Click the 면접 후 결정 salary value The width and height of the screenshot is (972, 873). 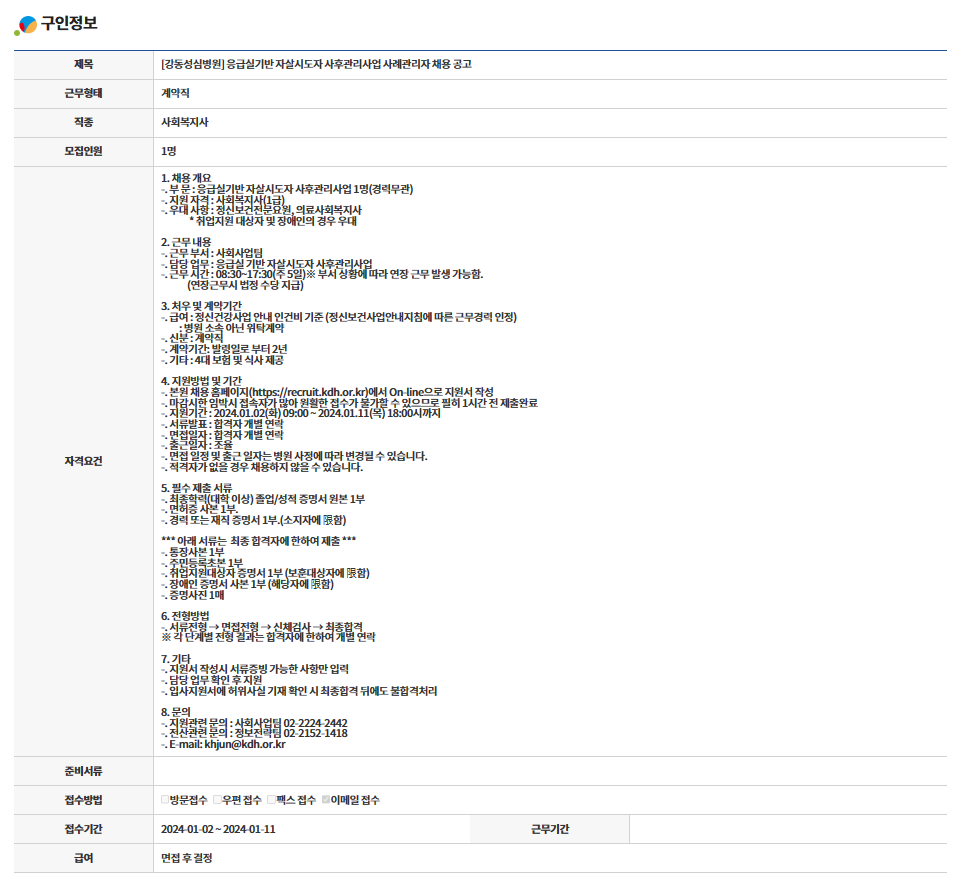click(187, 858)
